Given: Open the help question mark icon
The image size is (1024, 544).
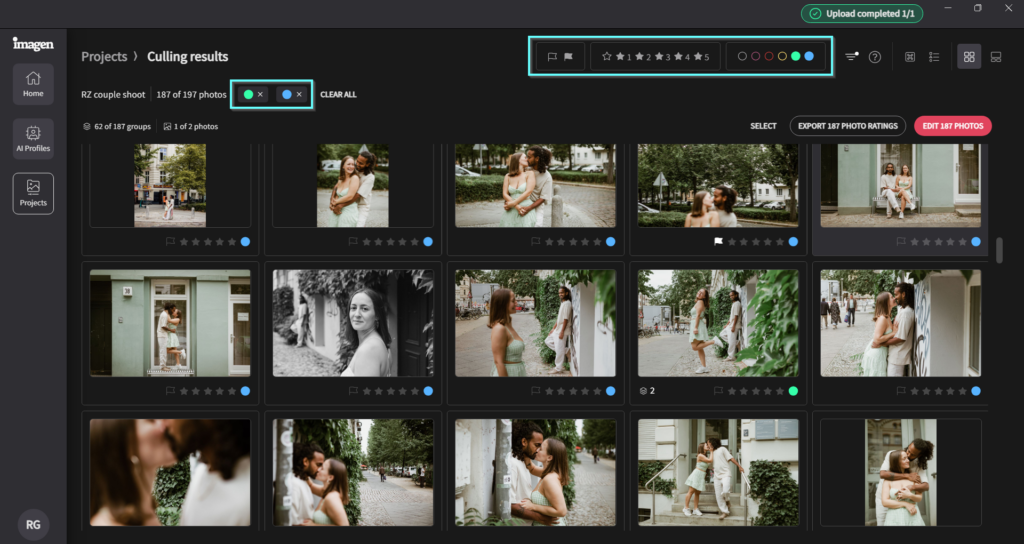Looking at the screenshot, I should 875,57.
